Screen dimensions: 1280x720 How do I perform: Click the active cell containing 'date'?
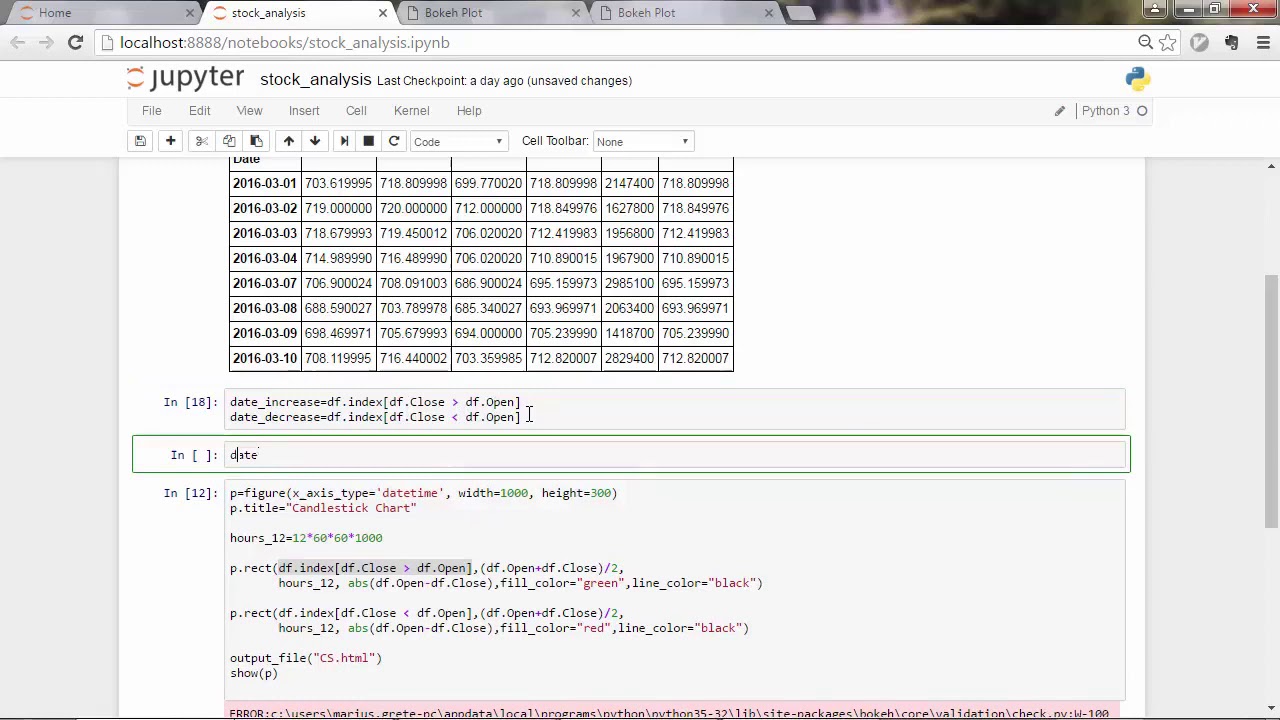pyautogui.click(x=676, y=455)
